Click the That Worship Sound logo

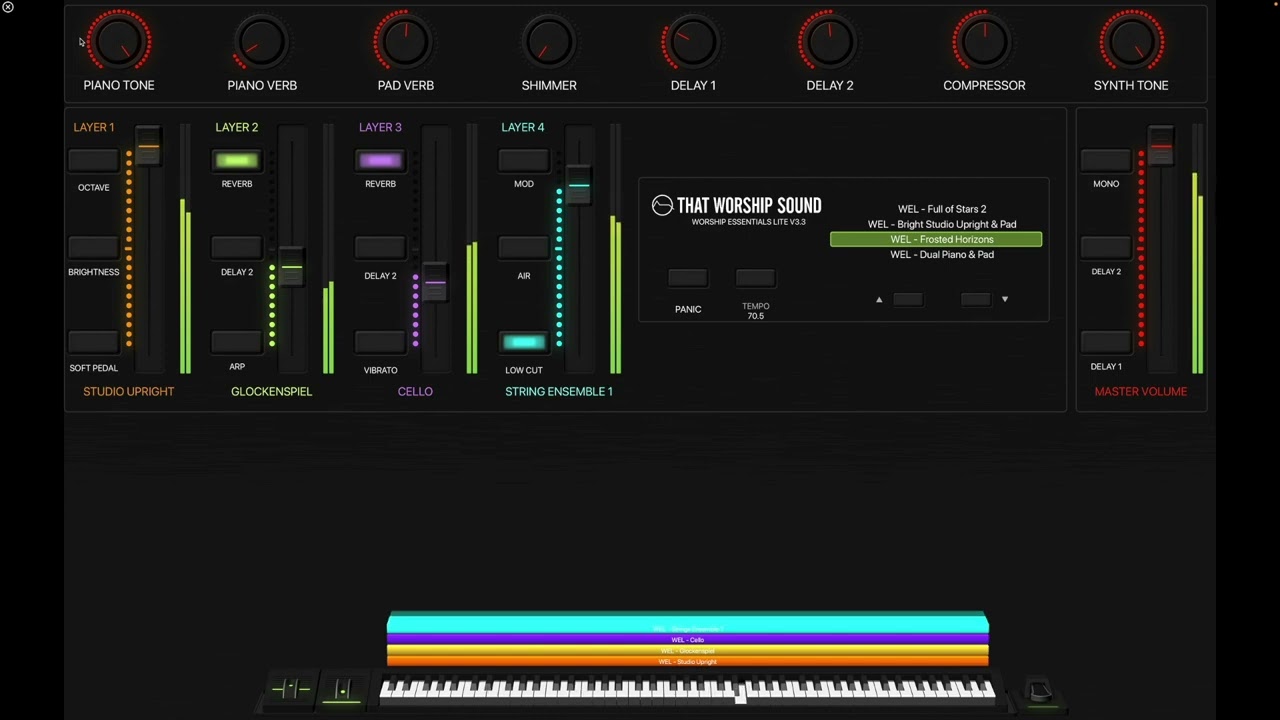(x=736, y=205)
